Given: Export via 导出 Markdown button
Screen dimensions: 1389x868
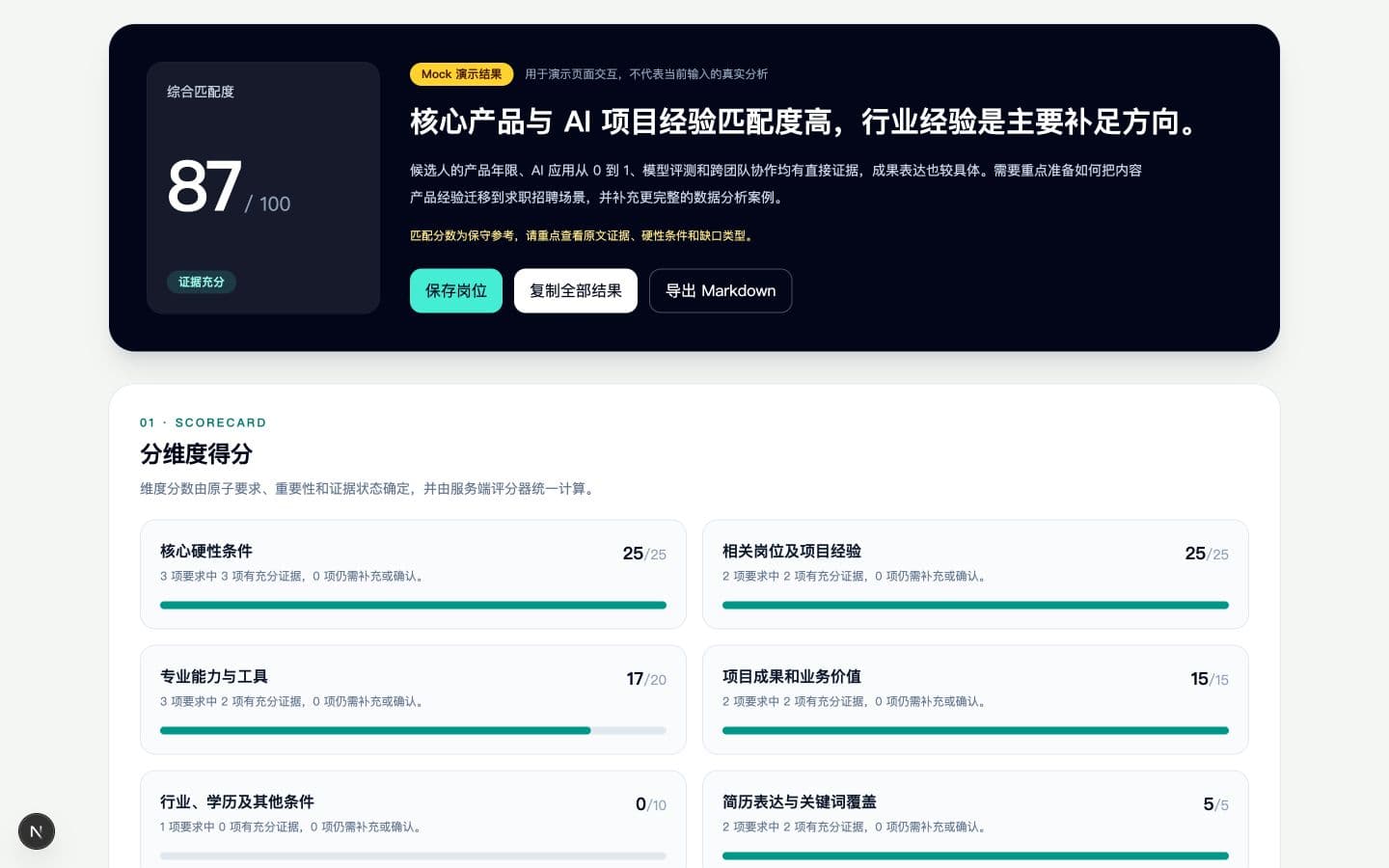Looking at the screenshot, I should [x=721, y=290].
